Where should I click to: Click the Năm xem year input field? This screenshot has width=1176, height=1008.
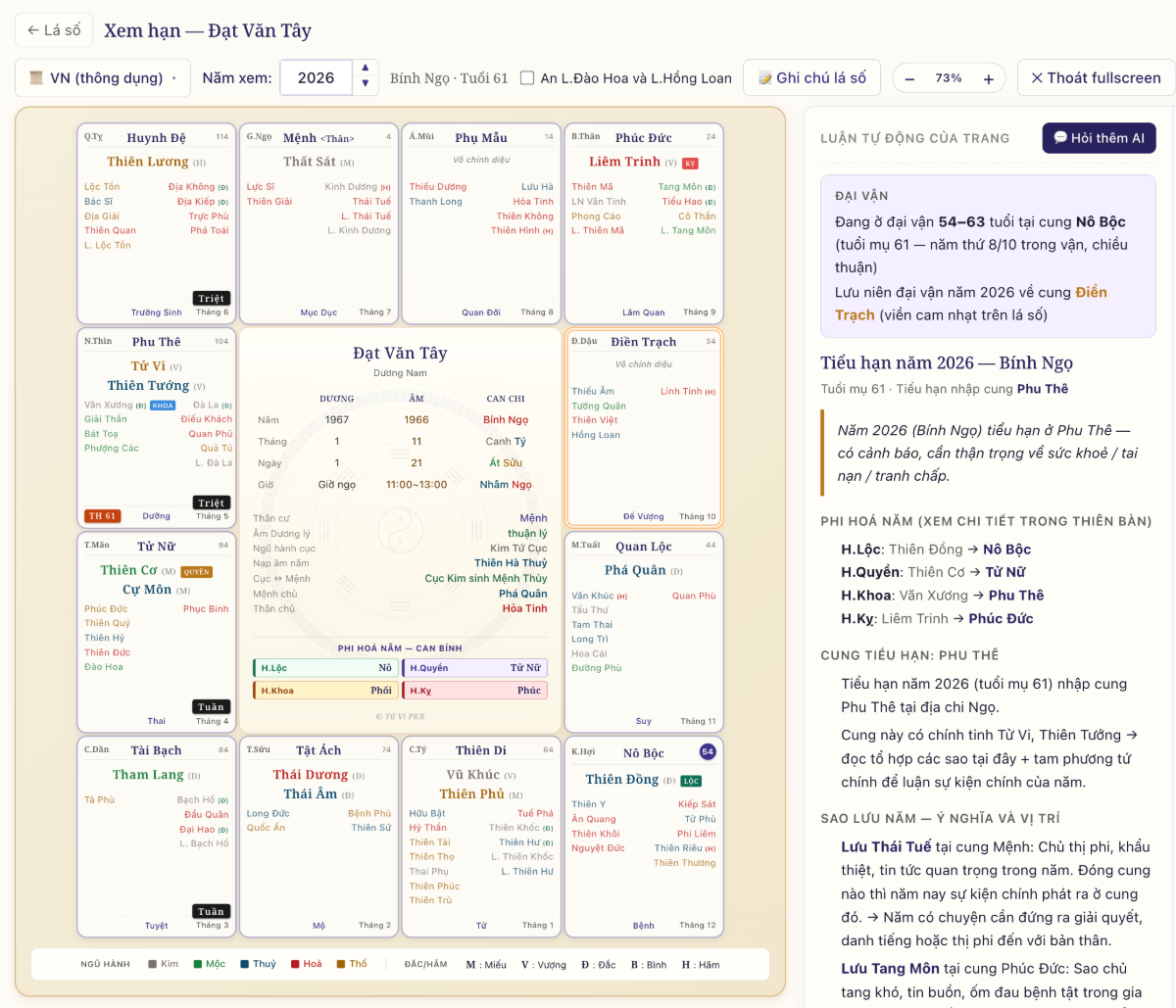point(316,78)
